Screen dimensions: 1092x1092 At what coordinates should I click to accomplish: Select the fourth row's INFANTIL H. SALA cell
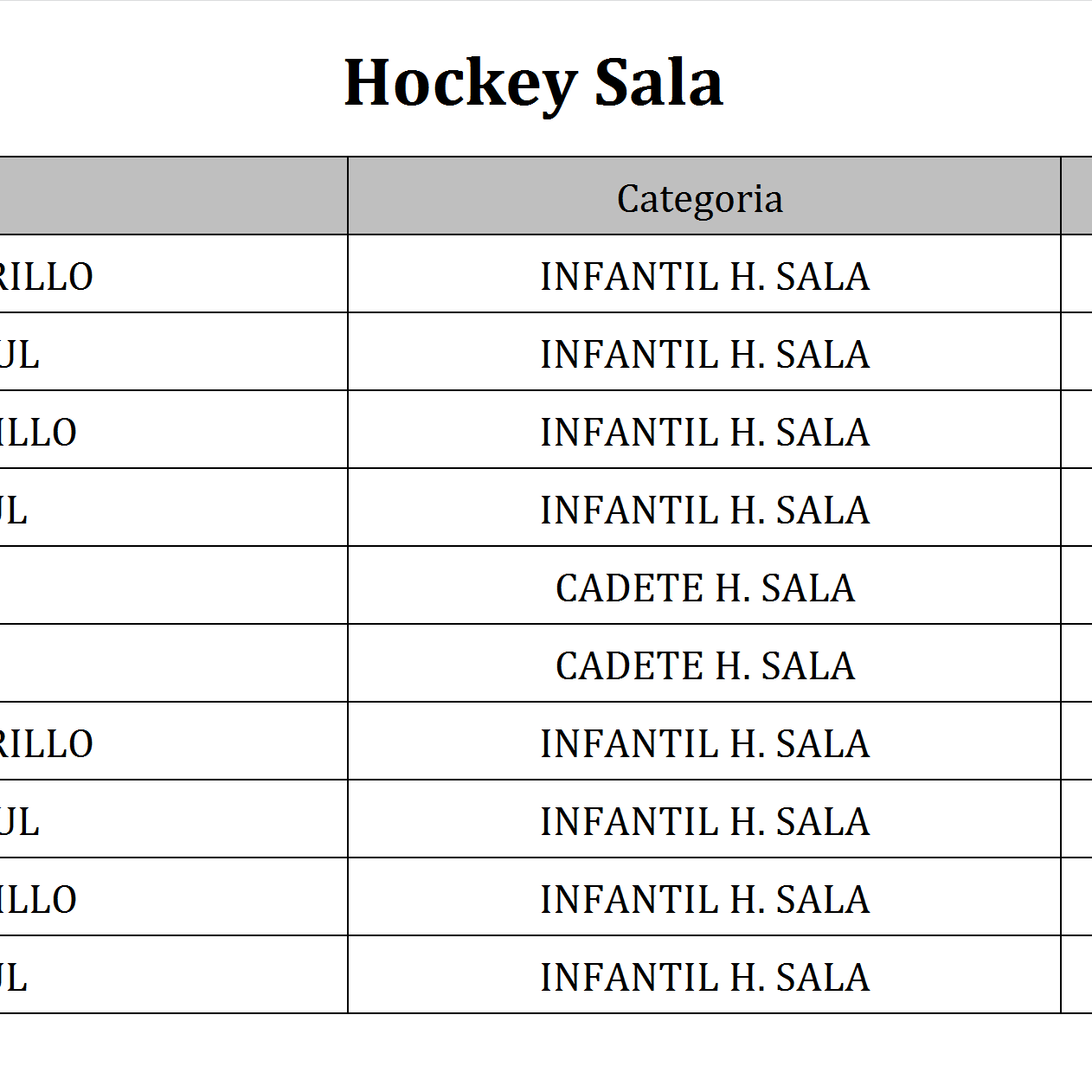[704, 511]
